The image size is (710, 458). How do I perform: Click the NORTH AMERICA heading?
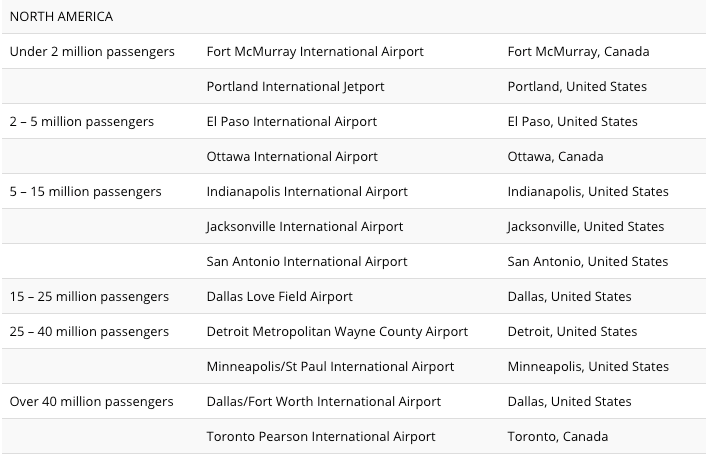[61, 17]
